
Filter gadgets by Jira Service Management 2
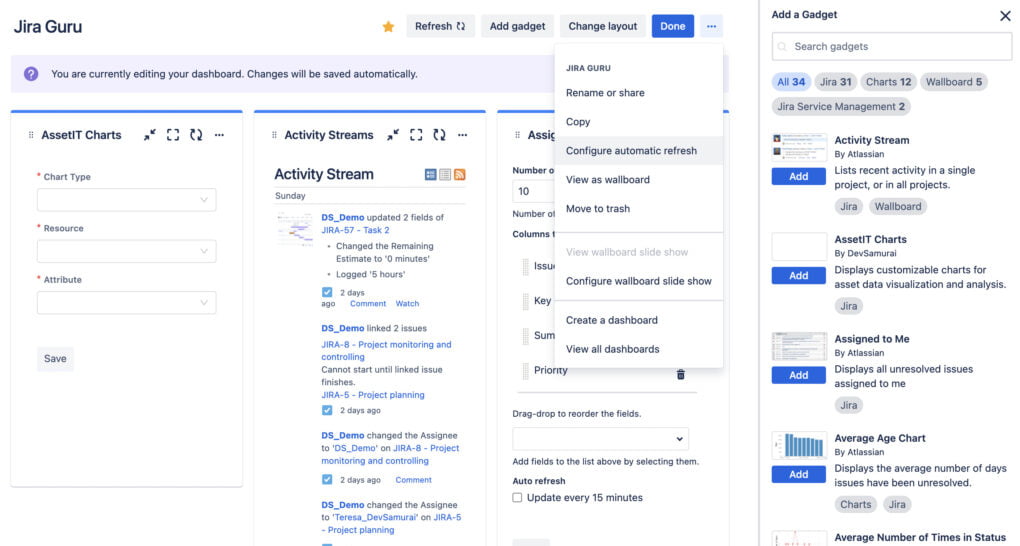(x=840, y=107)
